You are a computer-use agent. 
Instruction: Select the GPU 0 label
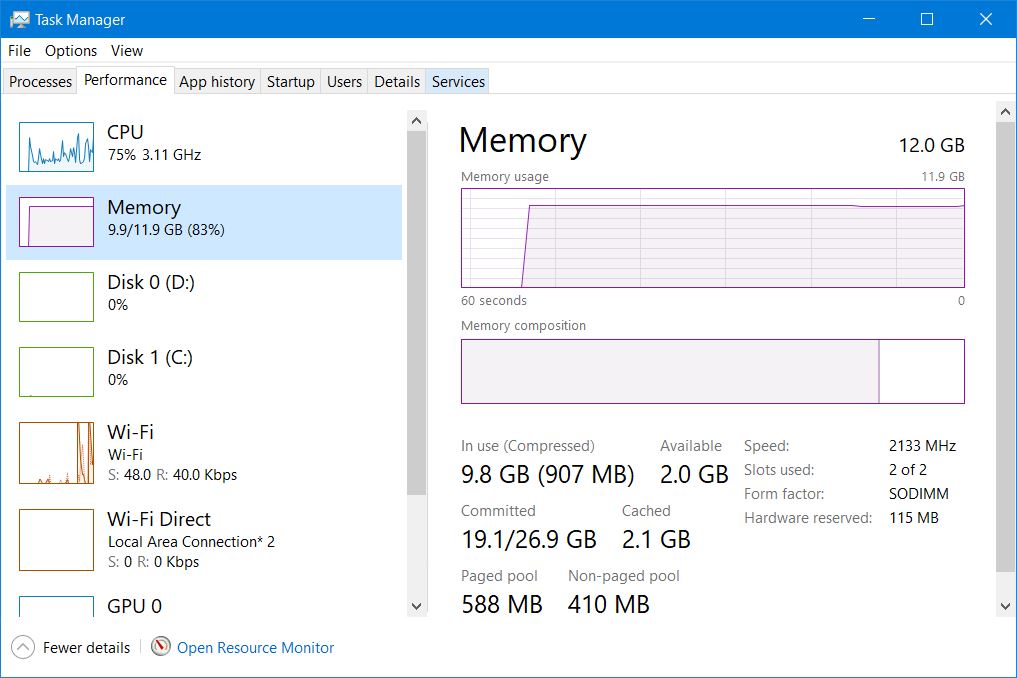click(x=134, y=606)
